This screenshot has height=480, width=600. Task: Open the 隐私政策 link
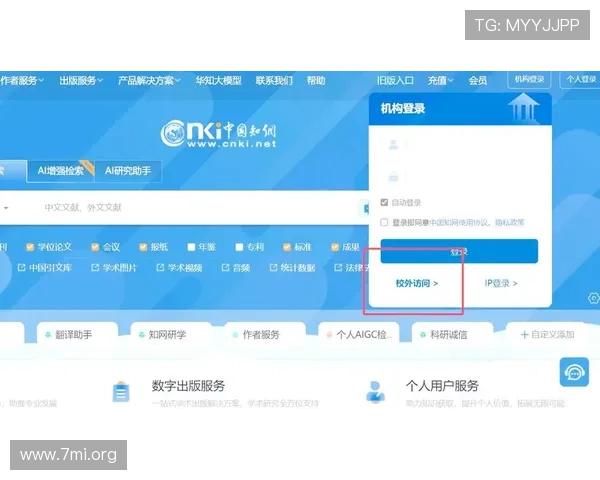[510, 222]
